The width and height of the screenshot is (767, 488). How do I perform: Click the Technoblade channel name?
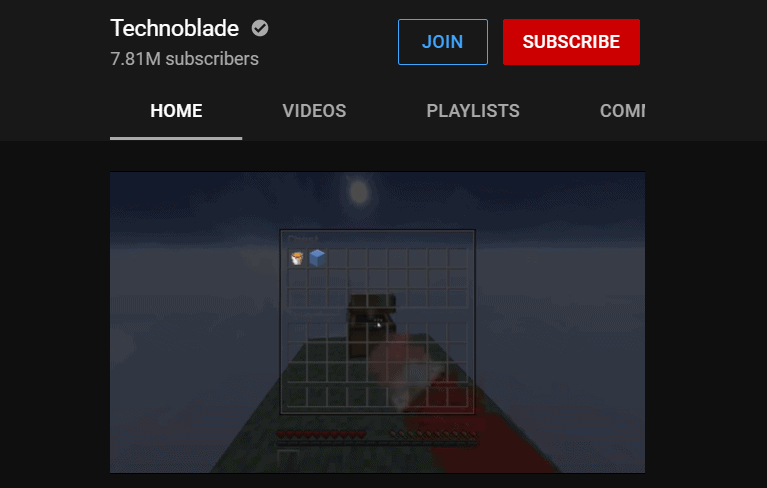(175, 28)
